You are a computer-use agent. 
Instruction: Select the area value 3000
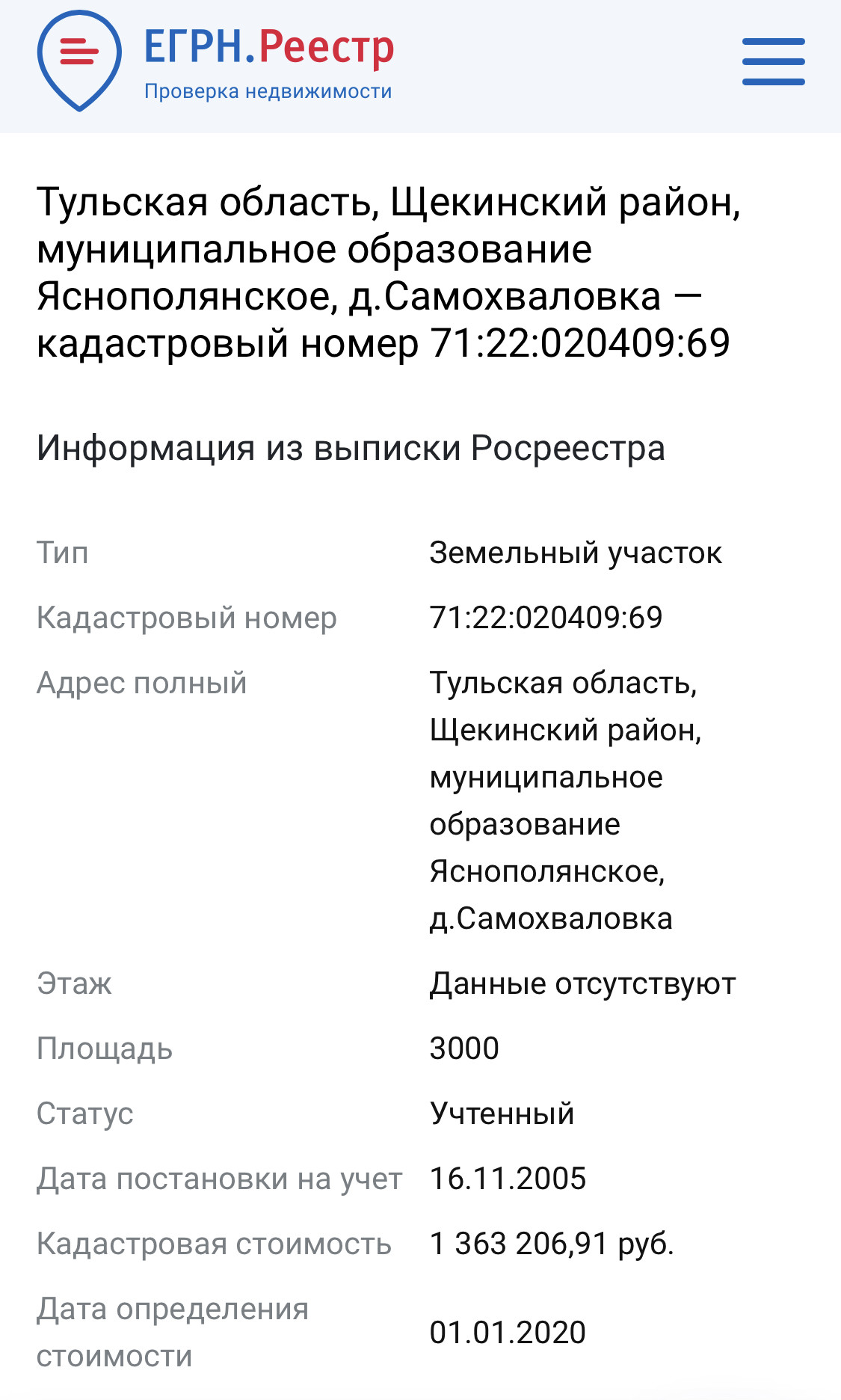pos(464,1049)
